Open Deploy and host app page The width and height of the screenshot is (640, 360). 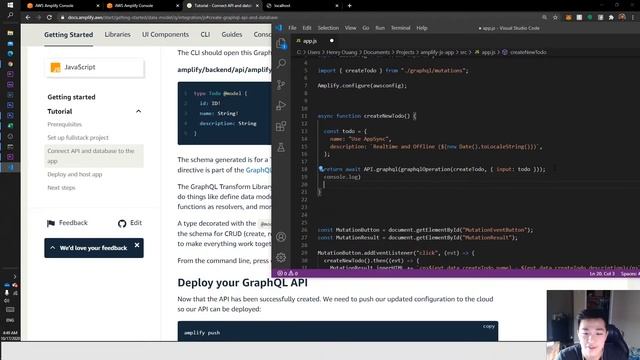pyautogui.click(x=75, y=174)
